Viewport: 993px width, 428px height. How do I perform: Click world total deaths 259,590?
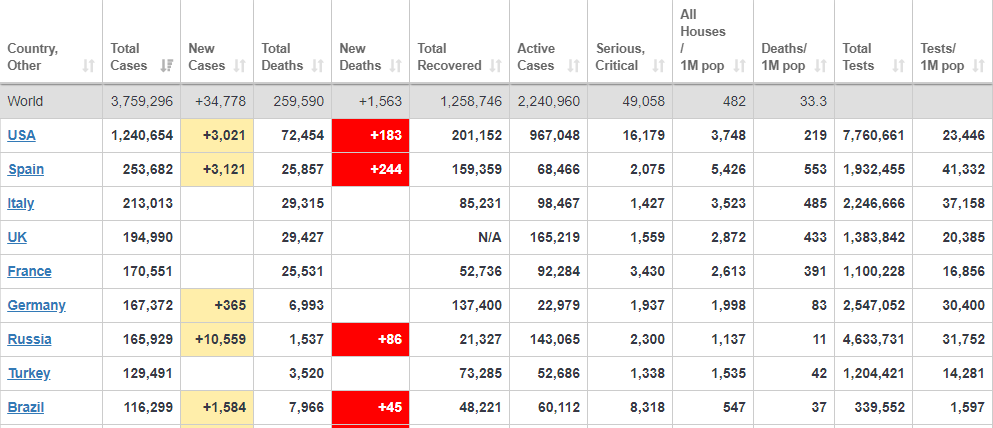pos(298,101)
